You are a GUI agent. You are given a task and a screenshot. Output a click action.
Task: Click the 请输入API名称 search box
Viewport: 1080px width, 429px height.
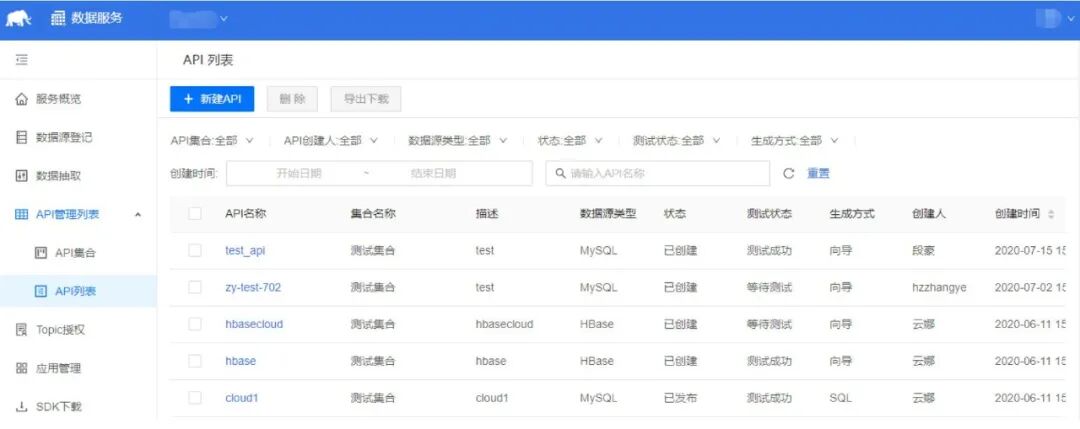(658, 174)
